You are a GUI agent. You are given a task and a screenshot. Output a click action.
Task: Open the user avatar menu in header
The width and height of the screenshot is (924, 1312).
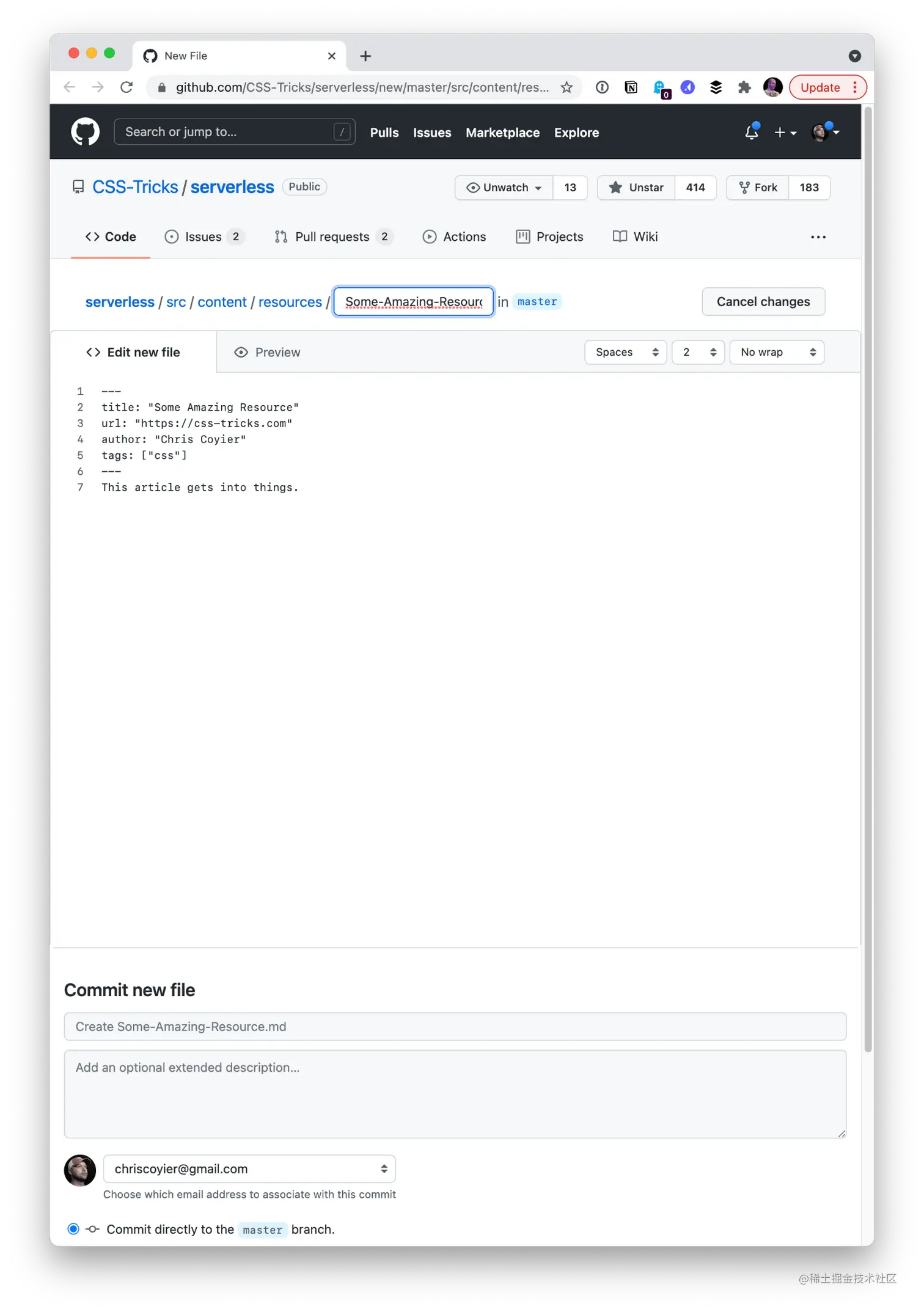click(x=825, y=132)
